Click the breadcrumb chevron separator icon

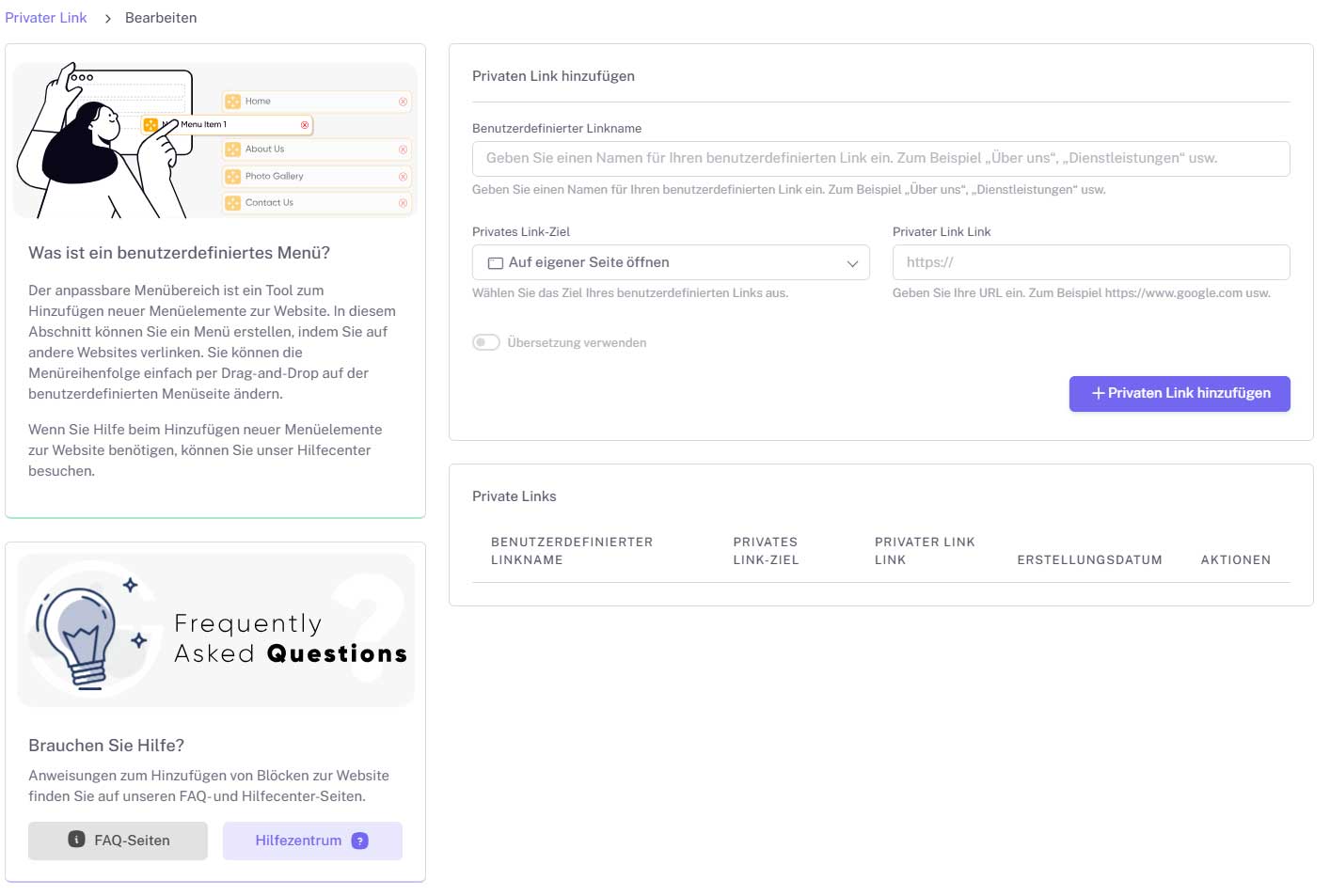click(108, 19)
